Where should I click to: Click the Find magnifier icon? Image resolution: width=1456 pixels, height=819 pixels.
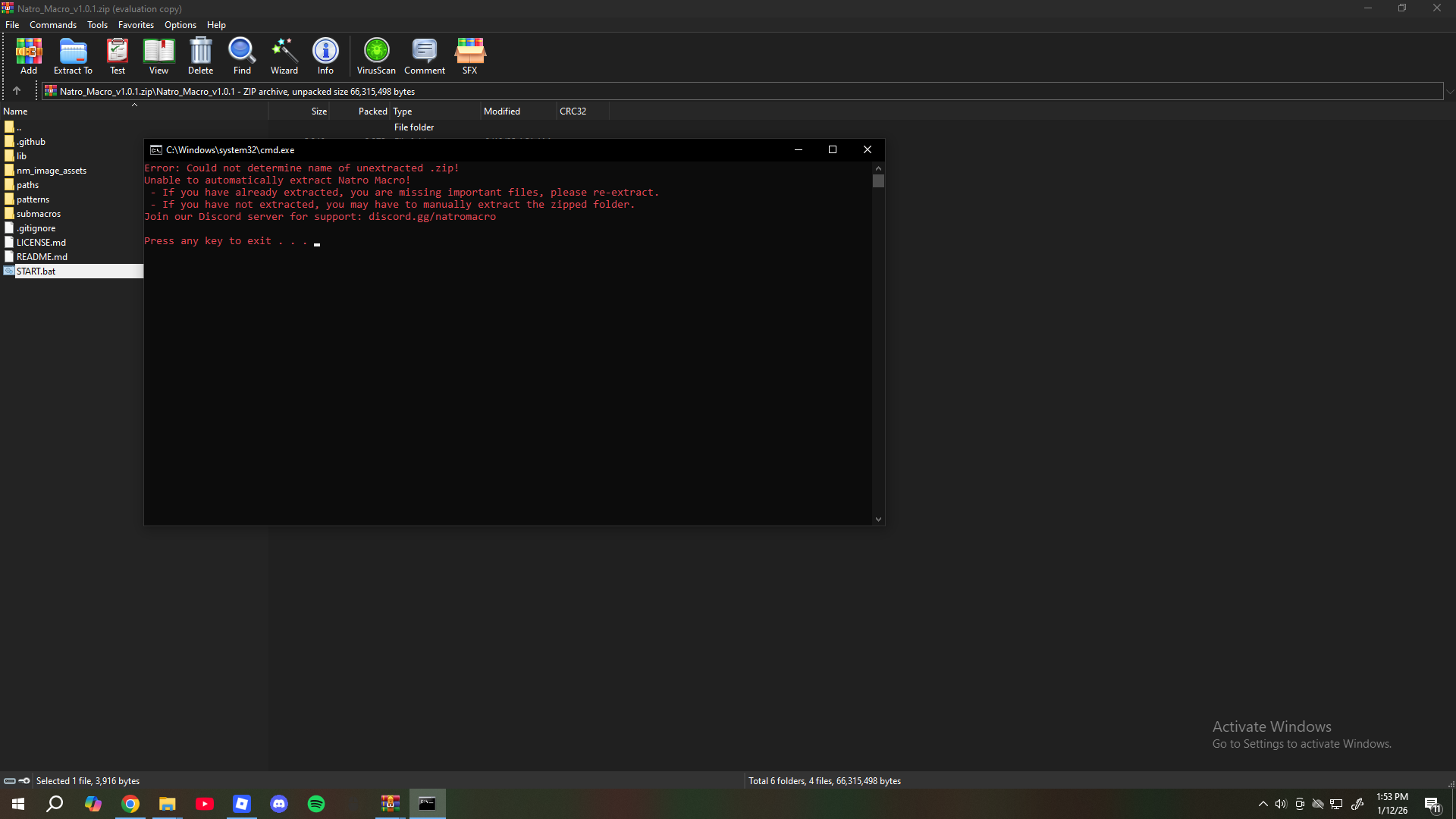click(242, 56)
